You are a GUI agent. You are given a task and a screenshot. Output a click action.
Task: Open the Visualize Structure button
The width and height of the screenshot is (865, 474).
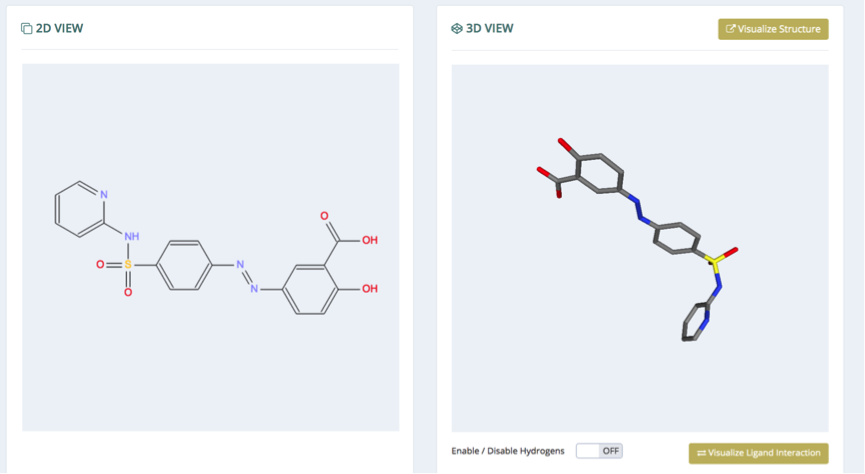[773, 29]
